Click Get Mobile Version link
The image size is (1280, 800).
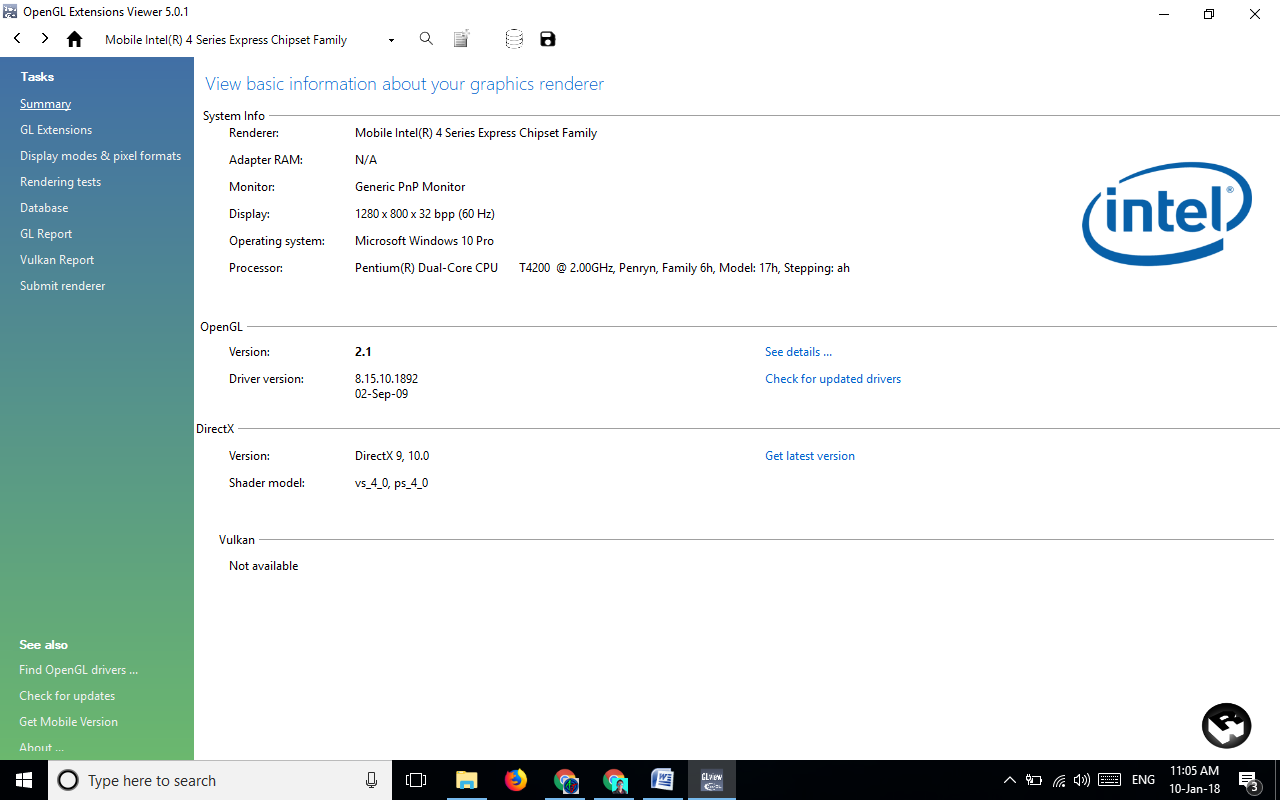[68, 722]
